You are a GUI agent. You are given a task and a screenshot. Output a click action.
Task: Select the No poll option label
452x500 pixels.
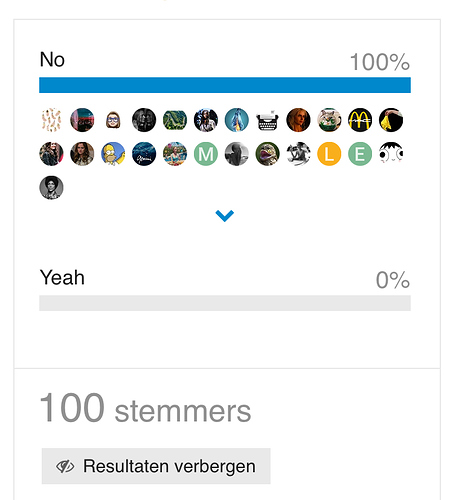tap(52, 60)
